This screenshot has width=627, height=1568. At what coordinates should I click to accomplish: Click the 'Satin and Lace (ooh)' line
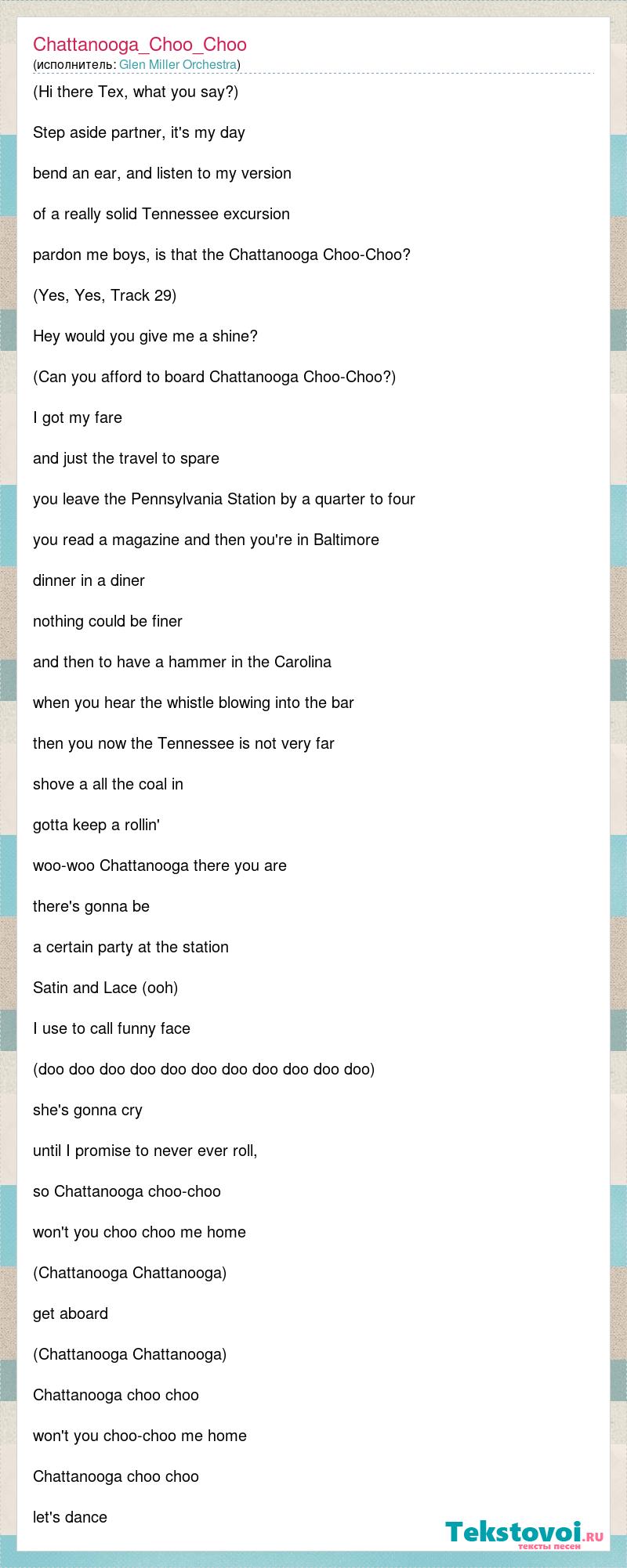106,988
